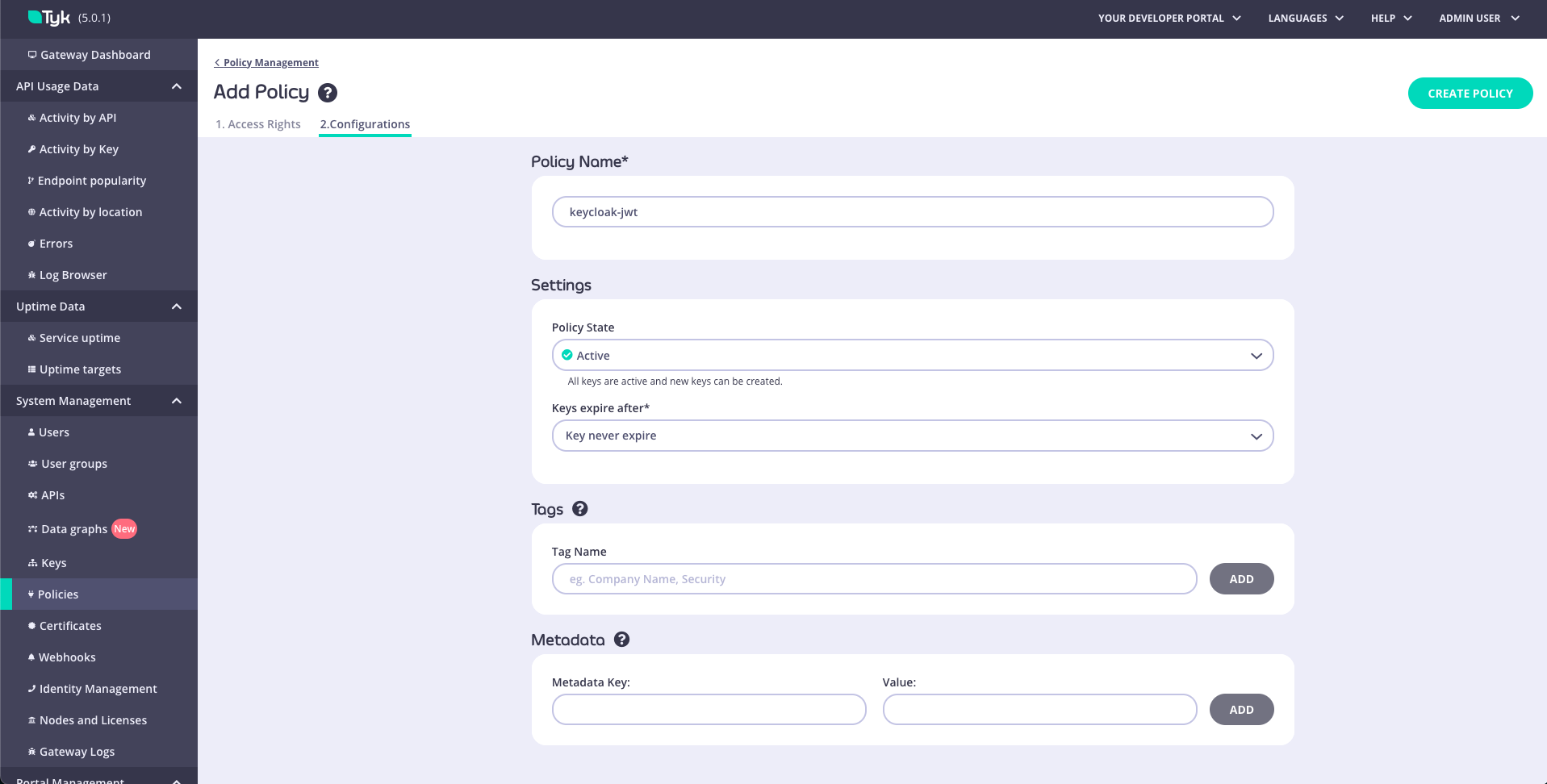This screenshot has height=784, width=1547.
Task: Go back via Policy Management link
Action: click(270, 63)
